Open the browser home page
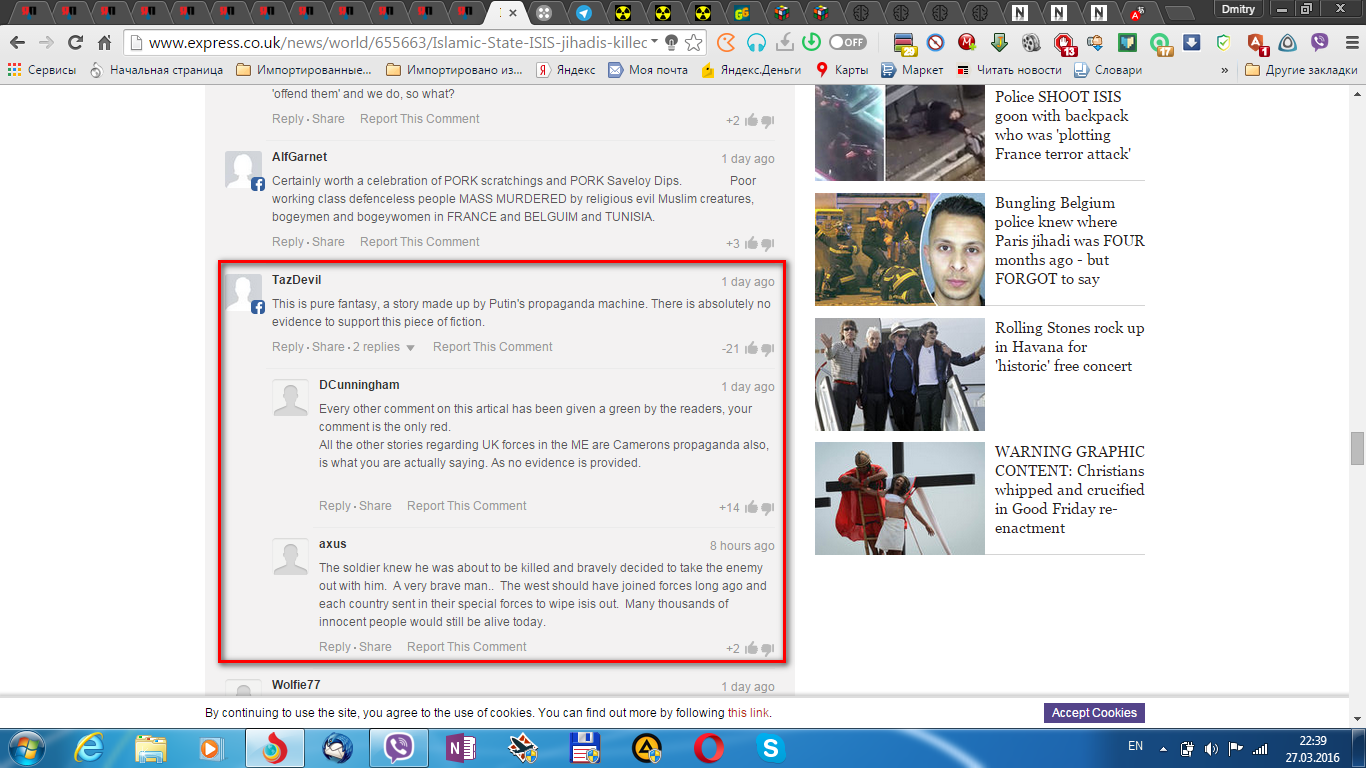1366x768 pixels. tap(104, 43)
